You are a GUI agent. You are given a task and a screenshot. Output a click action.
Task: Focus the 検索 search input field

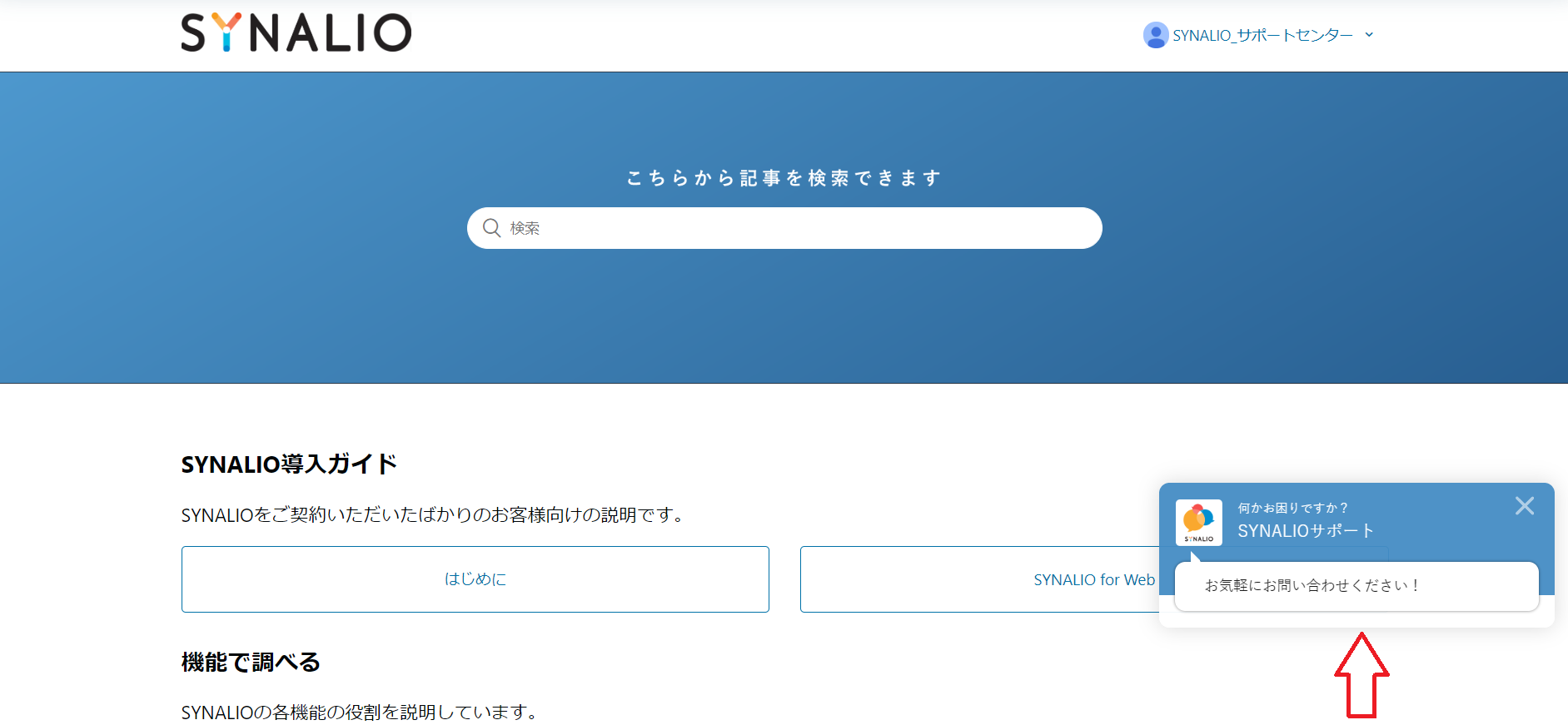click(784, 228)
